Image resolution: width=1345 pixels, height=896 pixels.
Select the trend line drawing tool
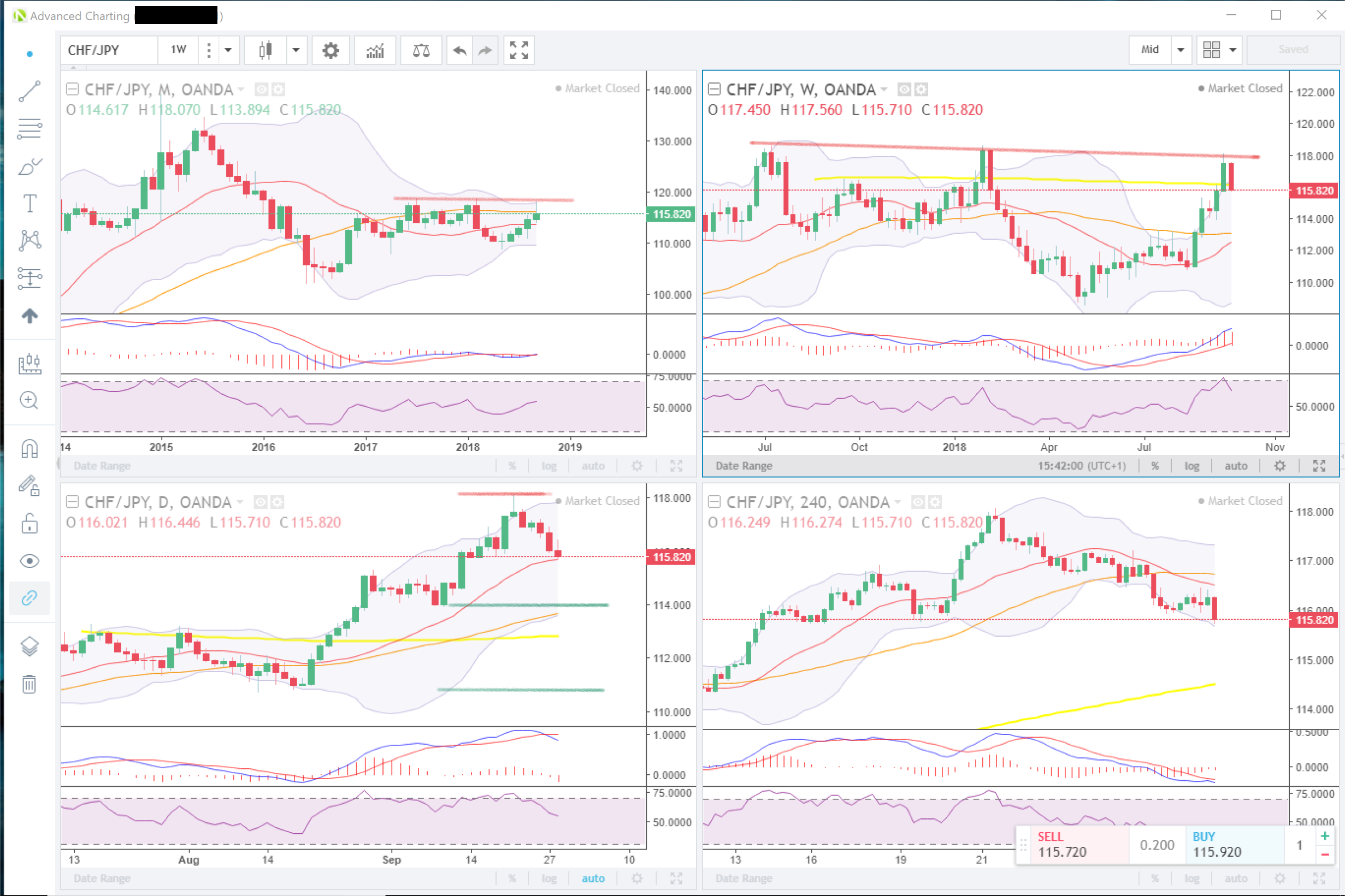pos(29,91)
